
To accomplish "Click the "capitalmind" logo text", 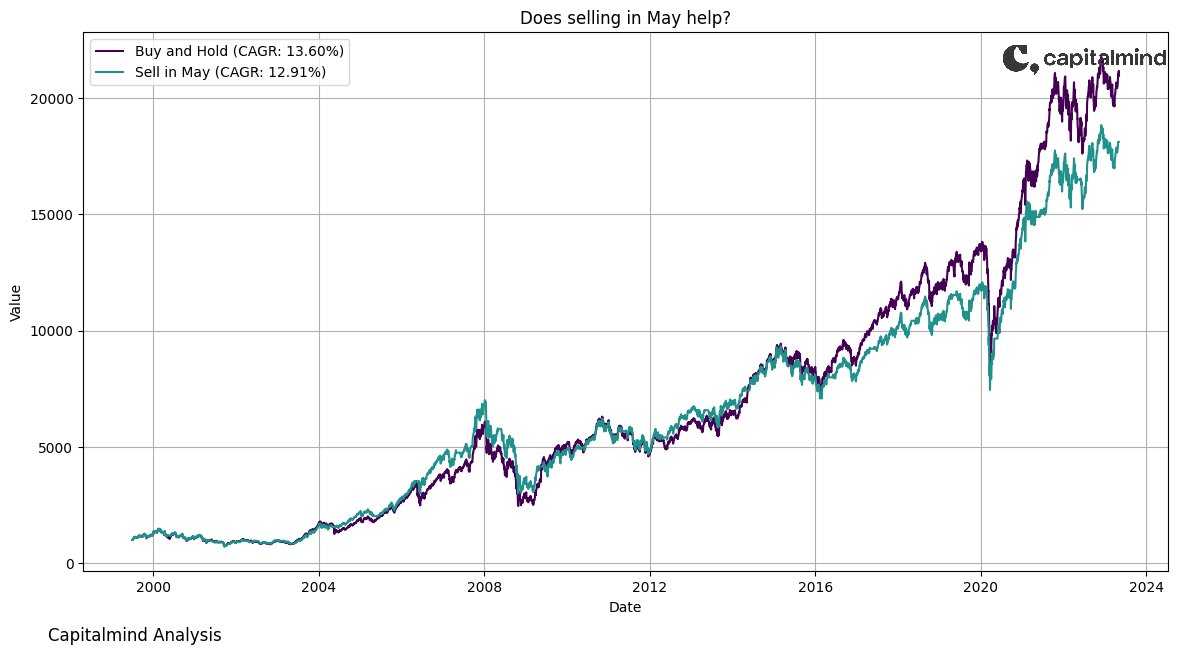I will [x=1105, y=58].
